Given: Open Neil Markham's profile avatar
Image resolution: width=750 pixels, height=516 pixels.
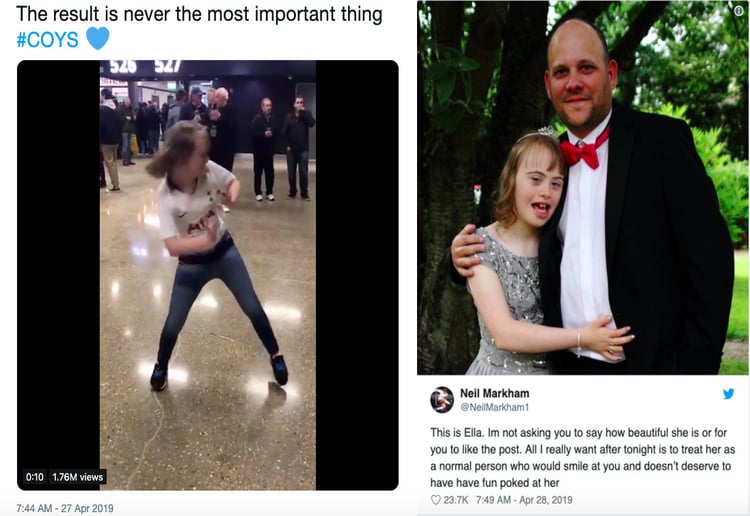Looking at the screenshot, I should (x=442, y=400).
